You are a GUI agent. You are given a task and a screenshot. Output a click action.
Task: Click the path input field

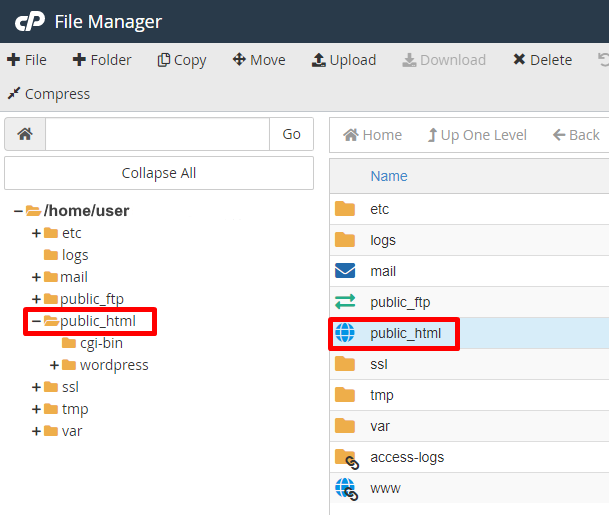157,134
